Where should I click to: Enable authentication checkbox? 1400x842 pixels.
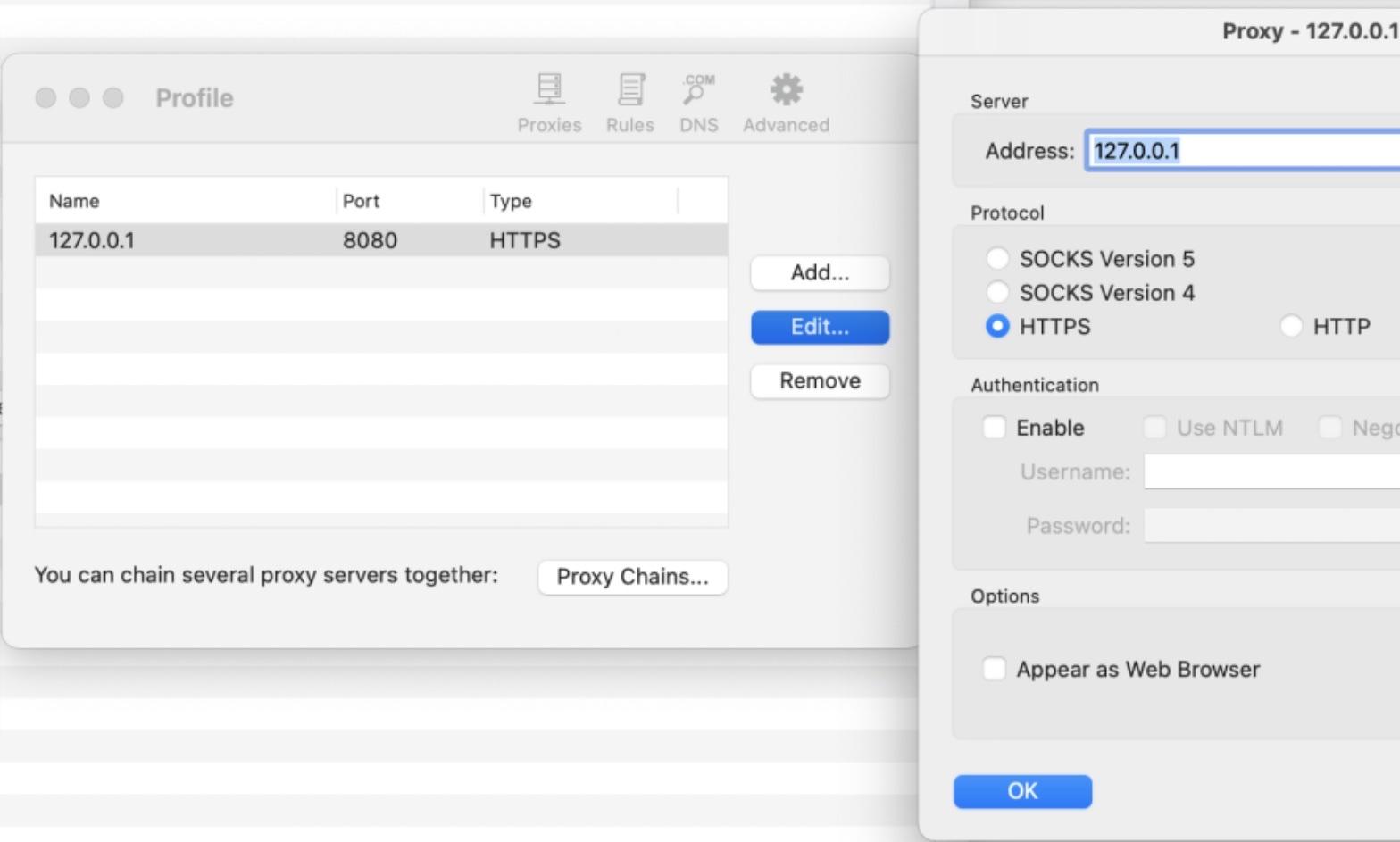point(995,428)
